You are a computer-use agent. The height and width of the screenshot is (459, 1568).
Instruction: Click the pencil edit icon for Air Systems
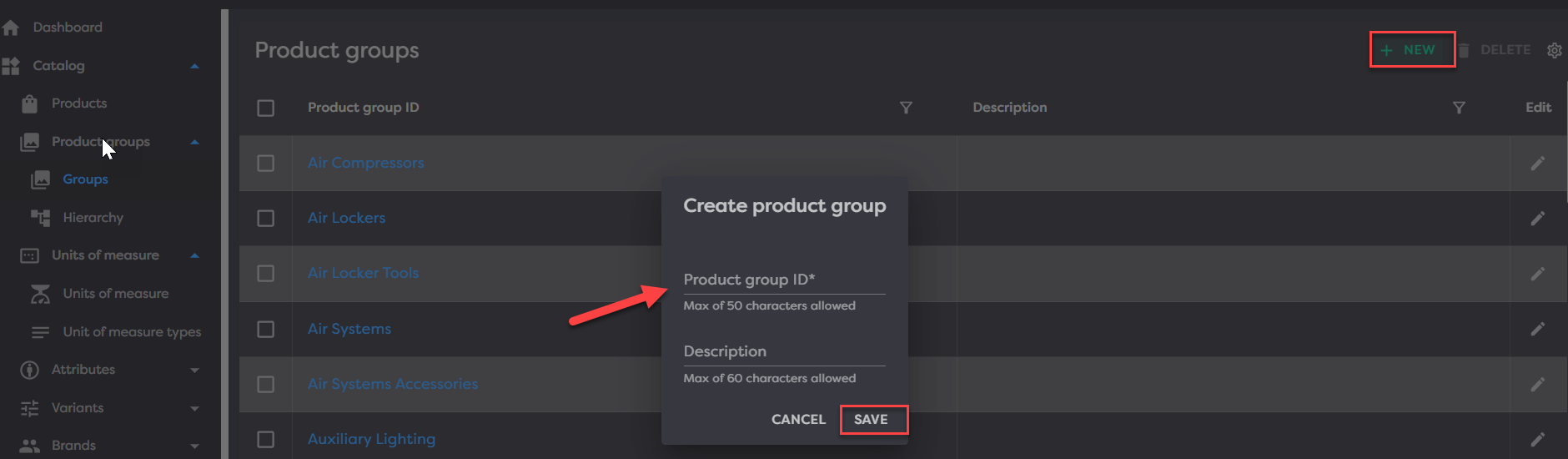point(1537,329)
